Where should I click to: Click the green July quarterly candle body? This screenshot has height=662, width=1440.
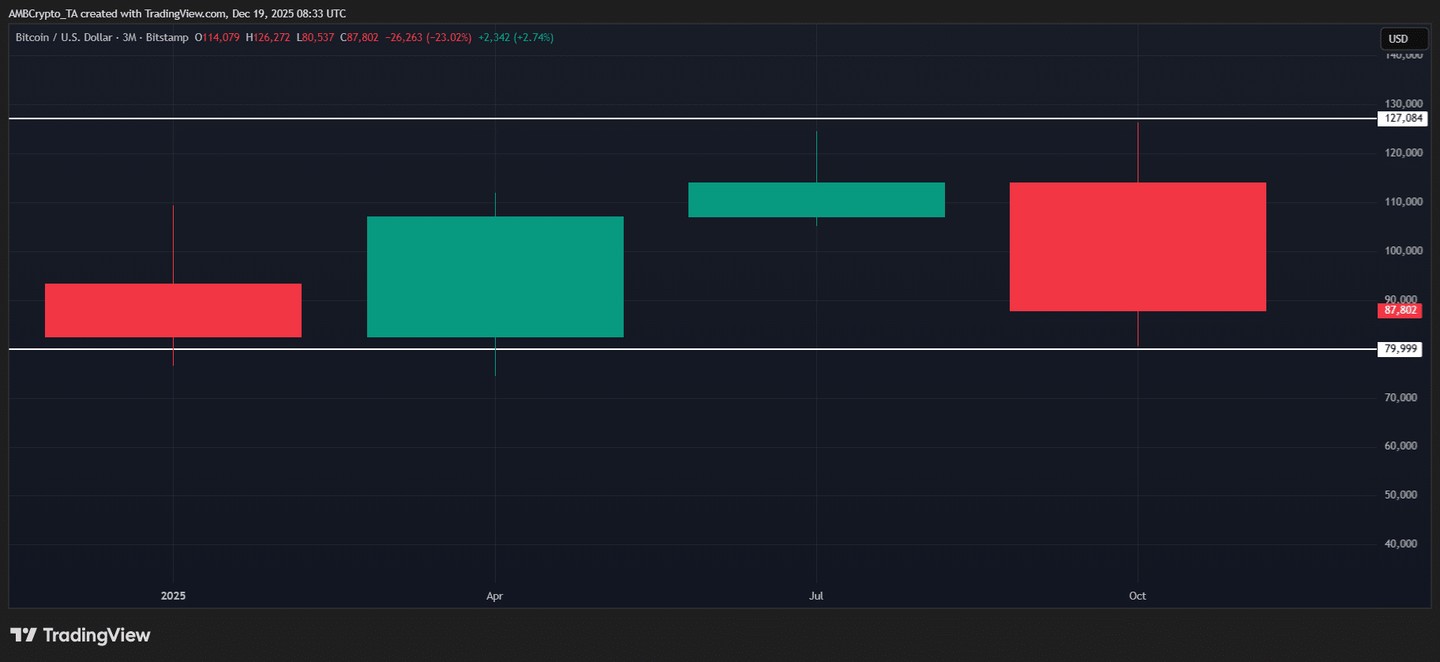coord(816,199)
